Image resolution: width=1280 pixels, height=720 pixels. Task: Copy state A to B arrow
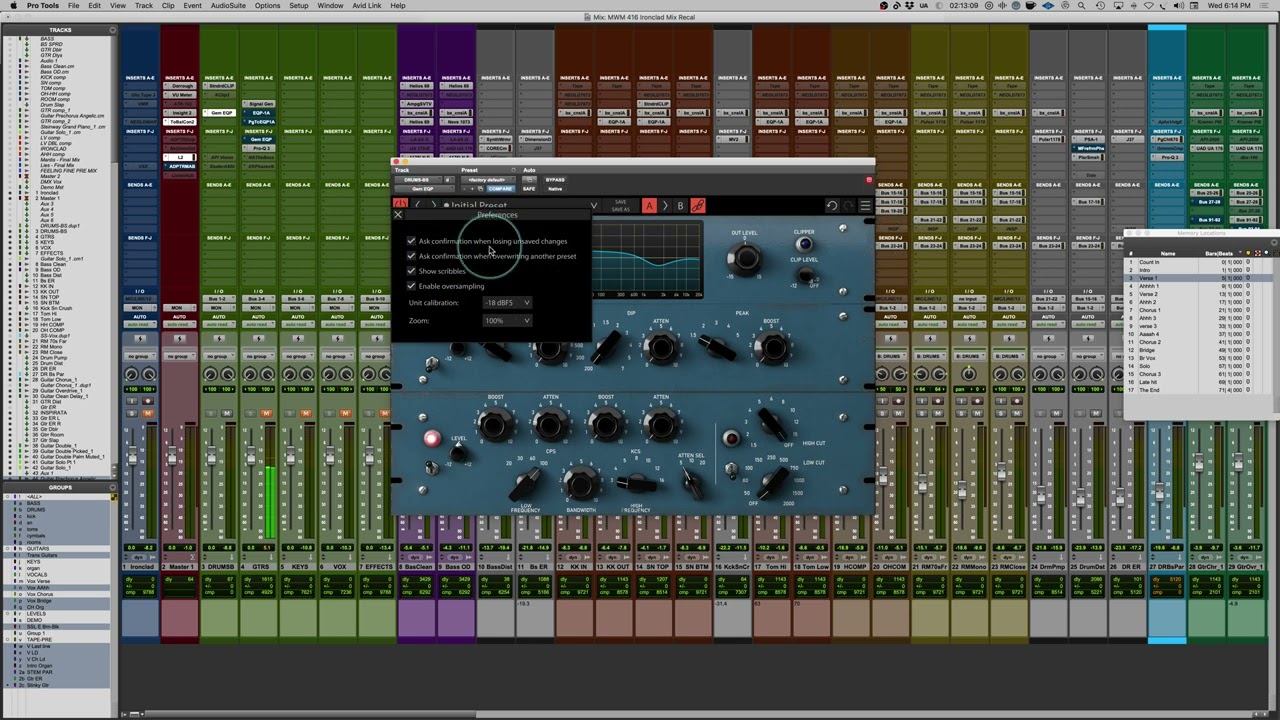(665, 206)
